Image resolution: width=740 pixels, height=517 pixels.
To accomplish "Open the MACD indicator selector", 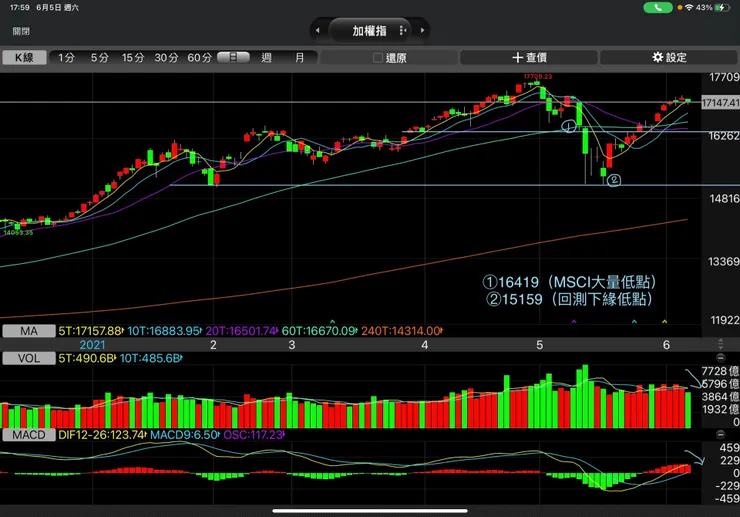I will [29, 435].
